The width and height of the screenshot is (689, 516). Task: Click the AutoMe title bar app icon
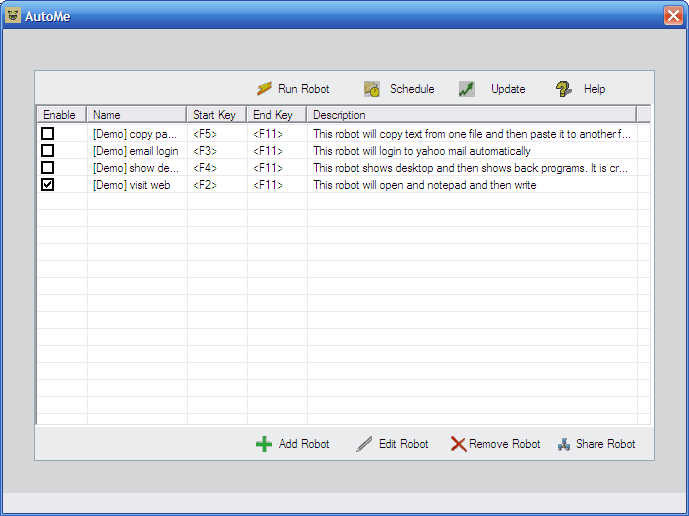click(13, 15)
